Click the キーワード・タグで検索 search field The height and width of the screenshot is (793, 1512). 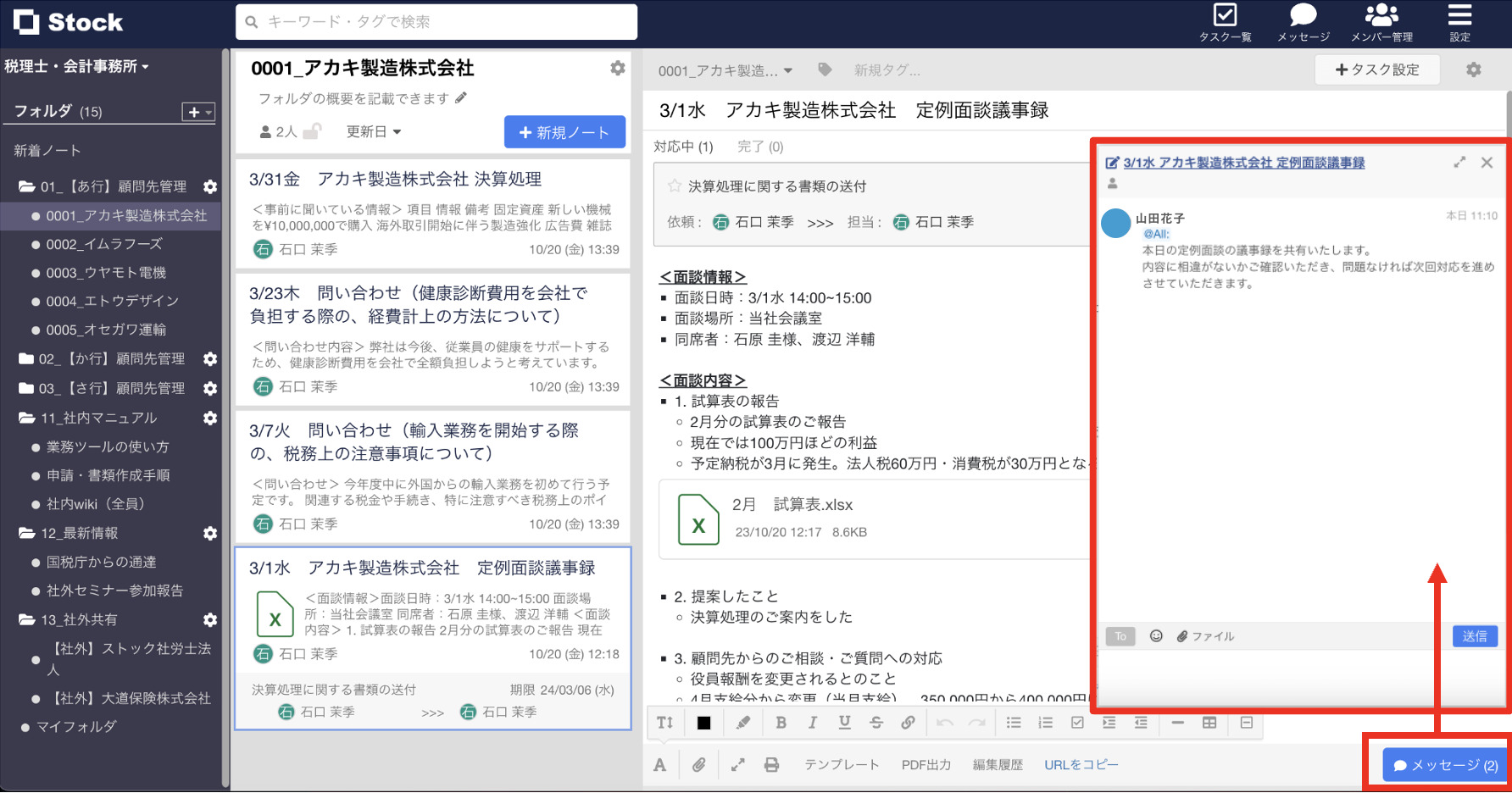(x=435, y=21)
